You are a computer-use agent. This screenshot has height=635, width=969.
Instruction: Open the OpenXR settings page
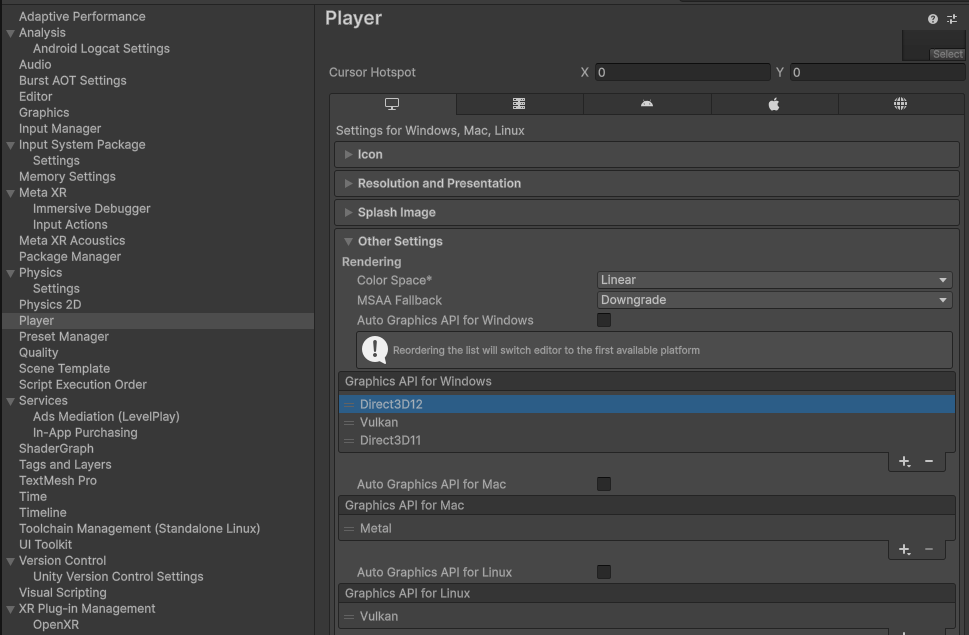[x=56, y=624]
